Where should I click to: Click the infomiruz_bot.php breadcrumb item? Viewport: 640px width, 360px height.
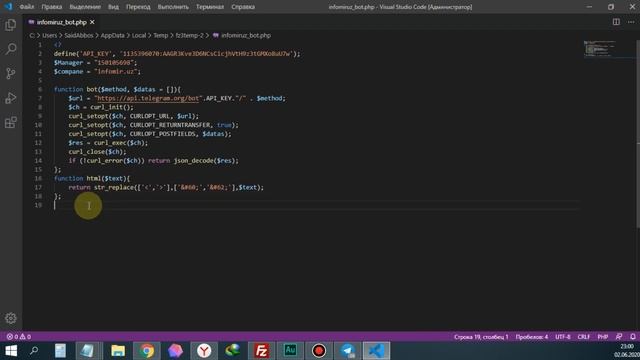pyautogui.click(x=242, y=36)
